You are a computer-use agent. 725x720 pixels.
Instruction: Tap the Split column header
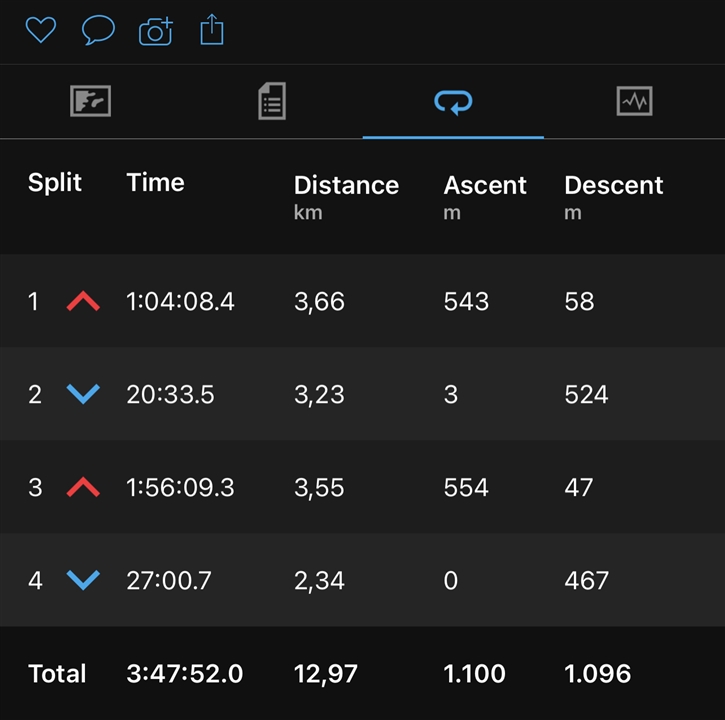(55, 182)
